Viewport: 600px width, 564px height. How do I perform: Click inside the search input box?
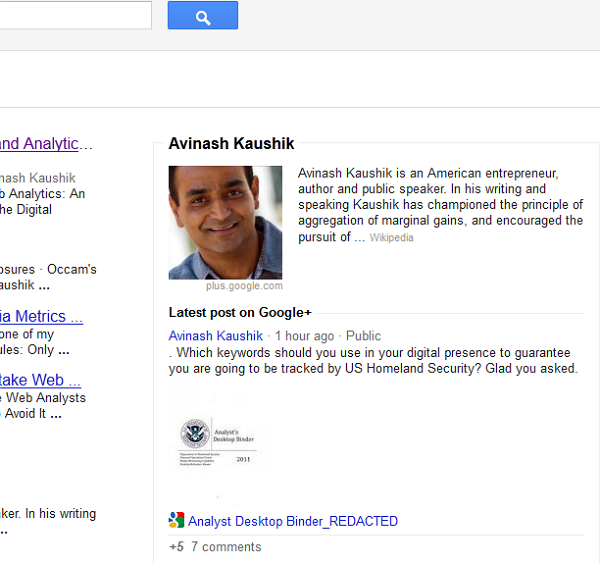click(75, 15)
